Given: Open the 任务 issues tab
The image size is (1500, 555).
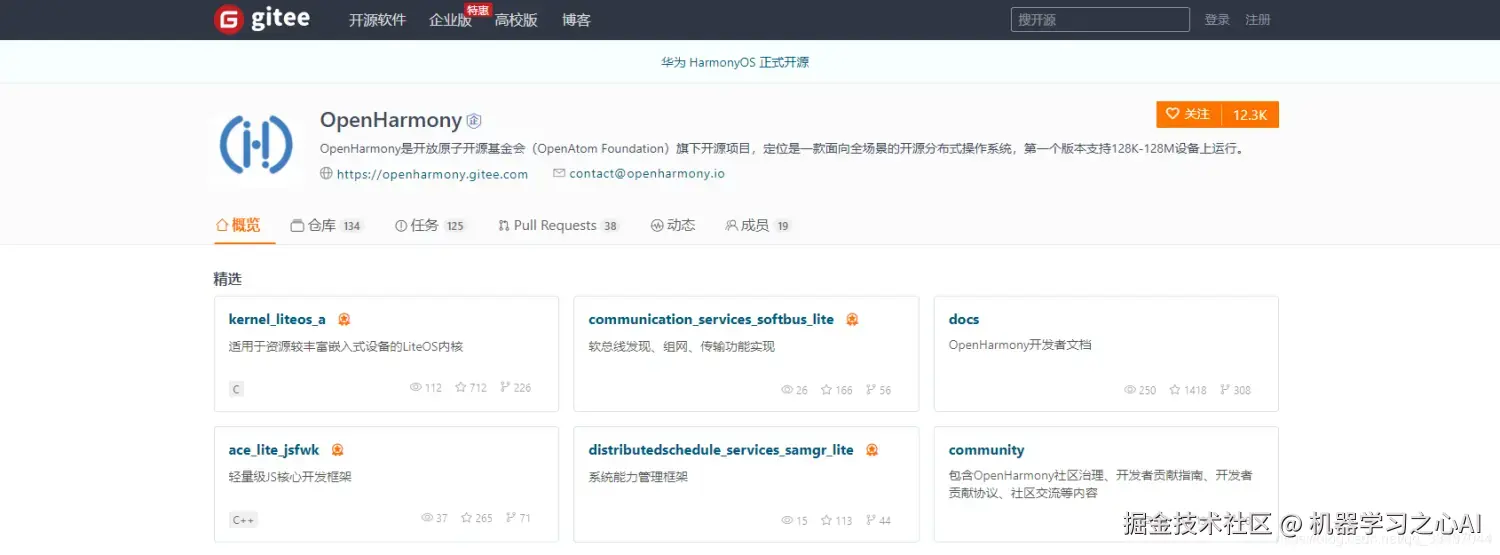Looking at the screenshot, I should click(x=431, y=226).
